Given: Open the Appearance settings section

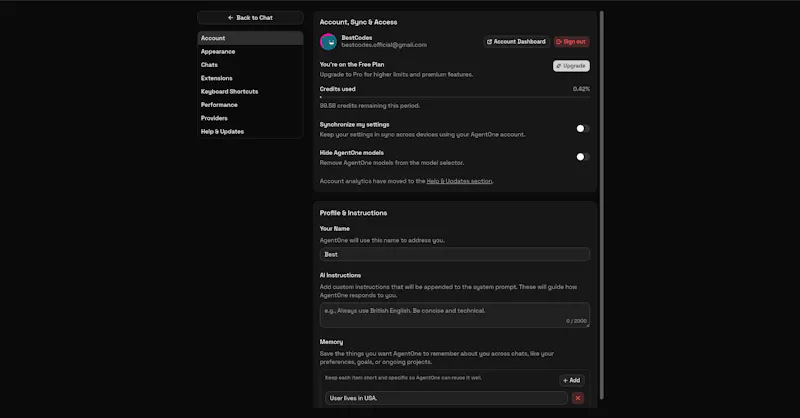Looking at the screenshot, I should click(x=250, y=52).
